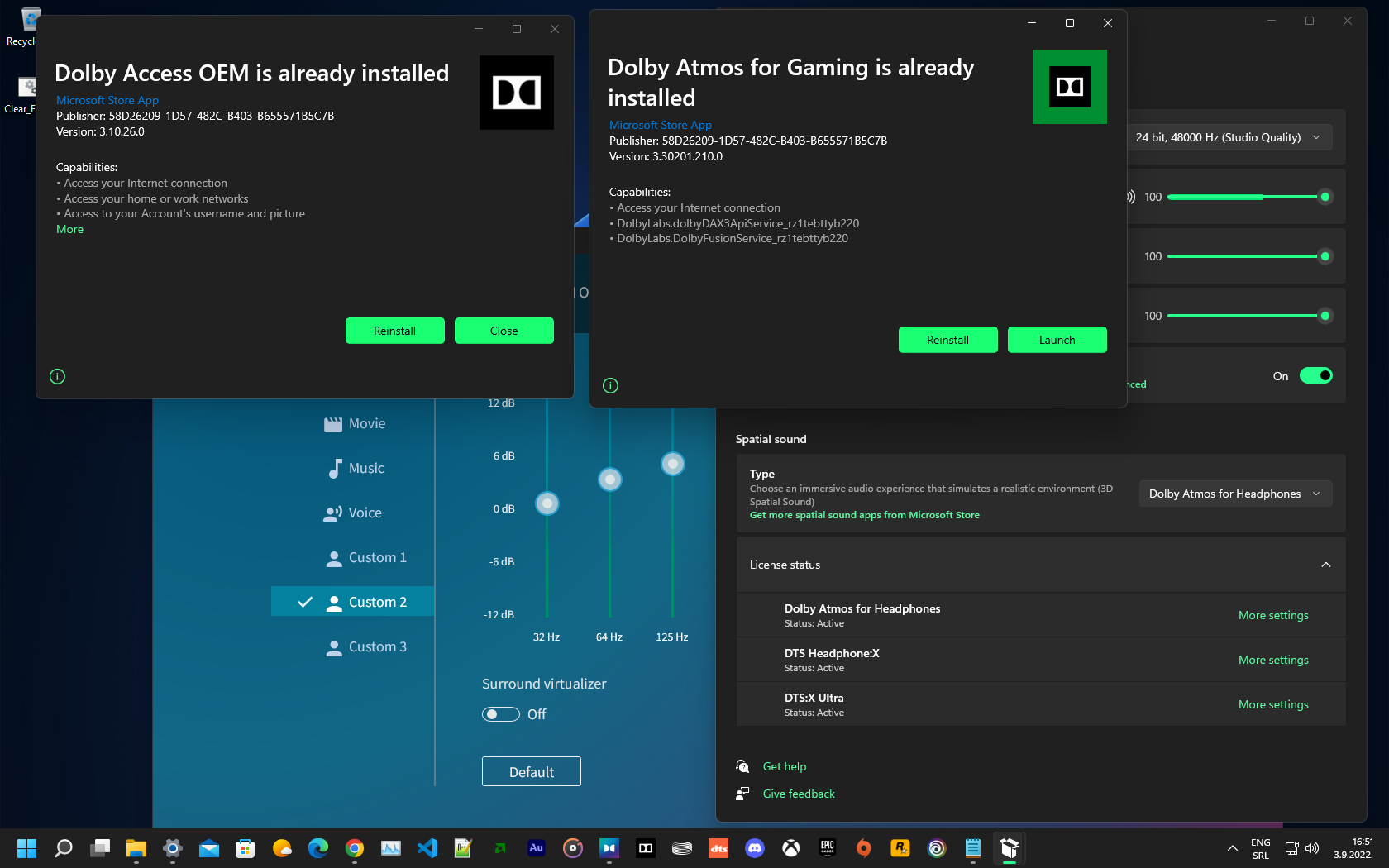Image resolution: width=1389 pixels, height=868 pixels.
Task: Open More settings for DTS Headphone:X
Action: (x=1273, y=661)
